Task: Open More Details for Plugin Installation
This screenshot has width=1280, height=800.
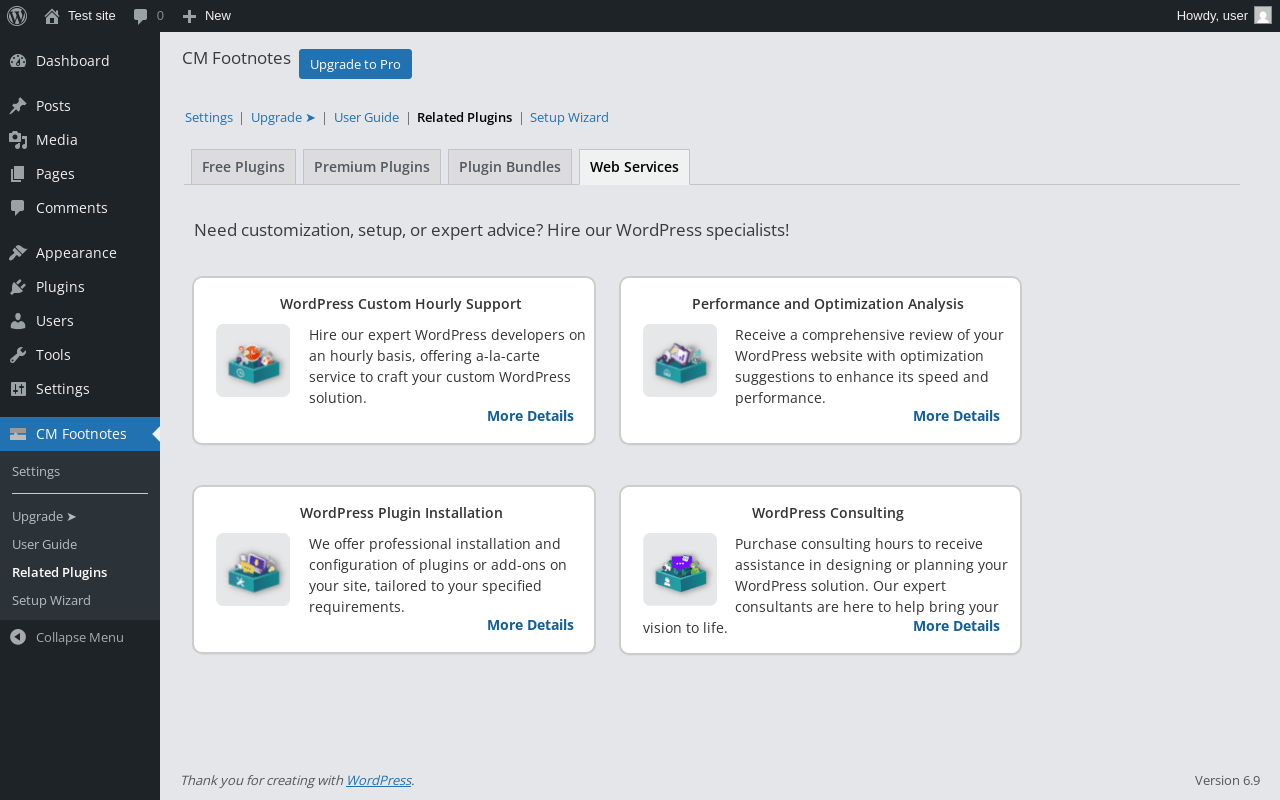Action: 530,625
